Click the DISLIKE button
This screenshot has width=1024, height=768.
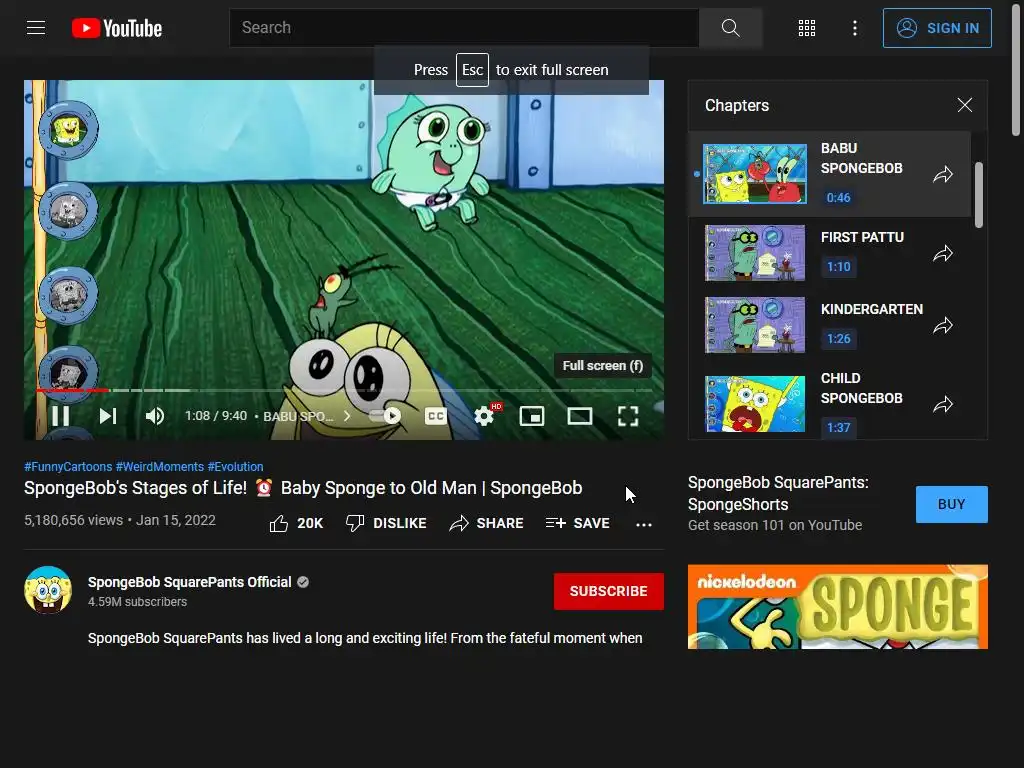(x=386, y=523)
